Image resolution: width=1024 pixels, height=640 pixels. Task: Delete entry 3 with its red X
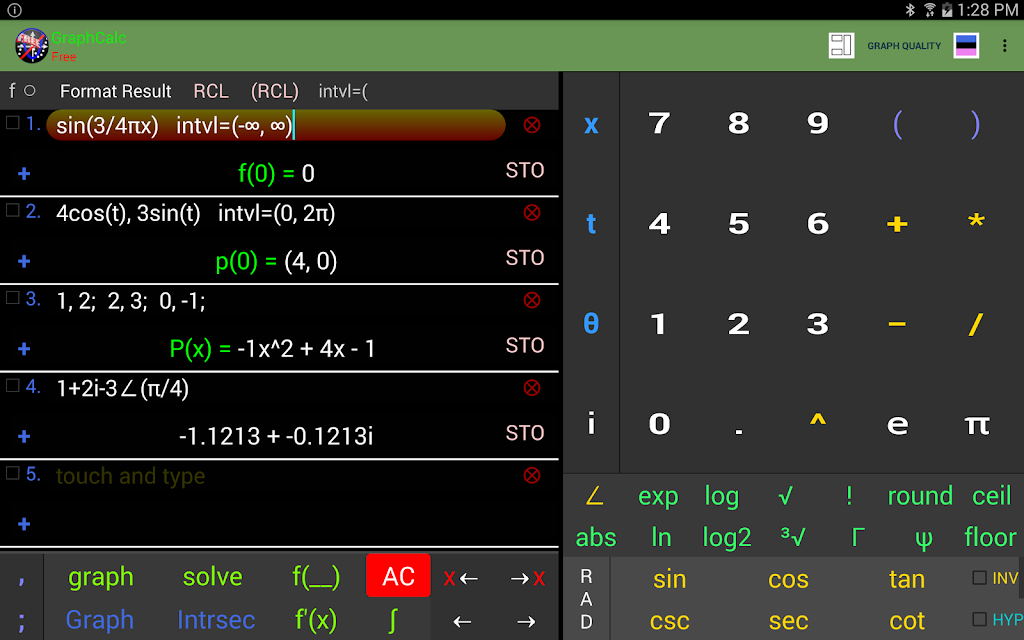pos(532,300)
